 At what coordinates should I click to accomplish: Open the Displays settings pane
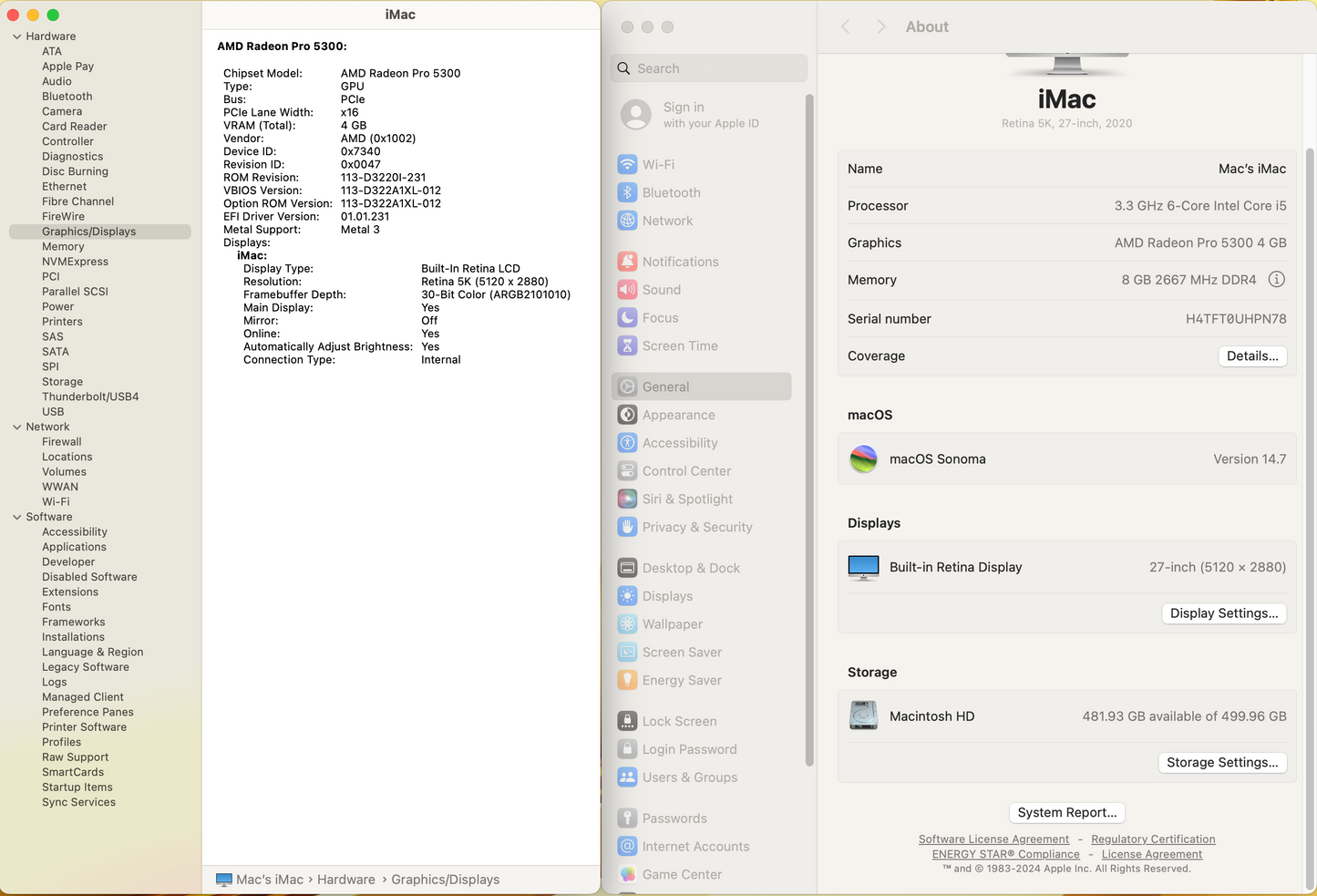667,596
